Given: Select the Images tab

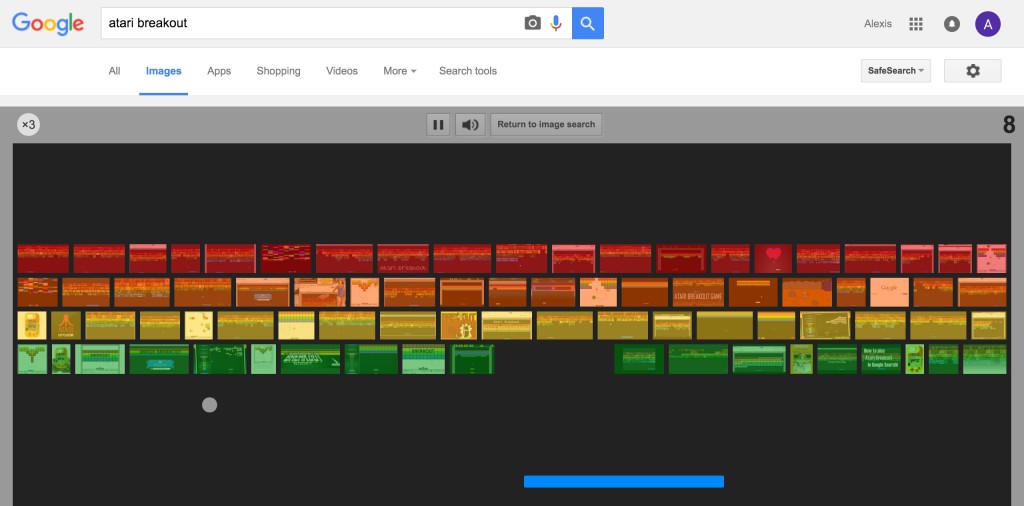Looking at the screenshot, I should [163, 71].
